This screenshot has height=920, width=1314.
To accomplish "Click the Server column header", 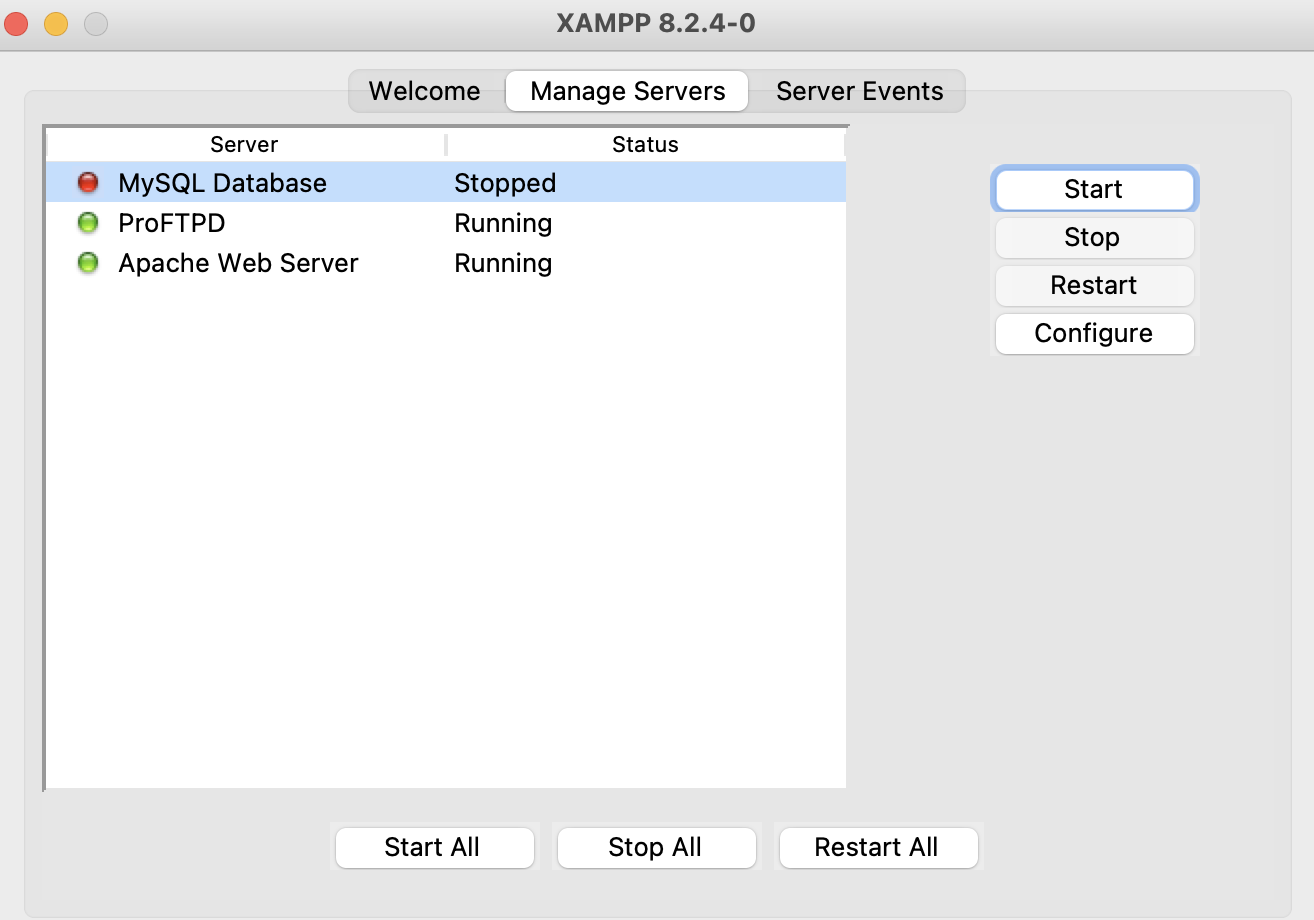I will [245, 145].
